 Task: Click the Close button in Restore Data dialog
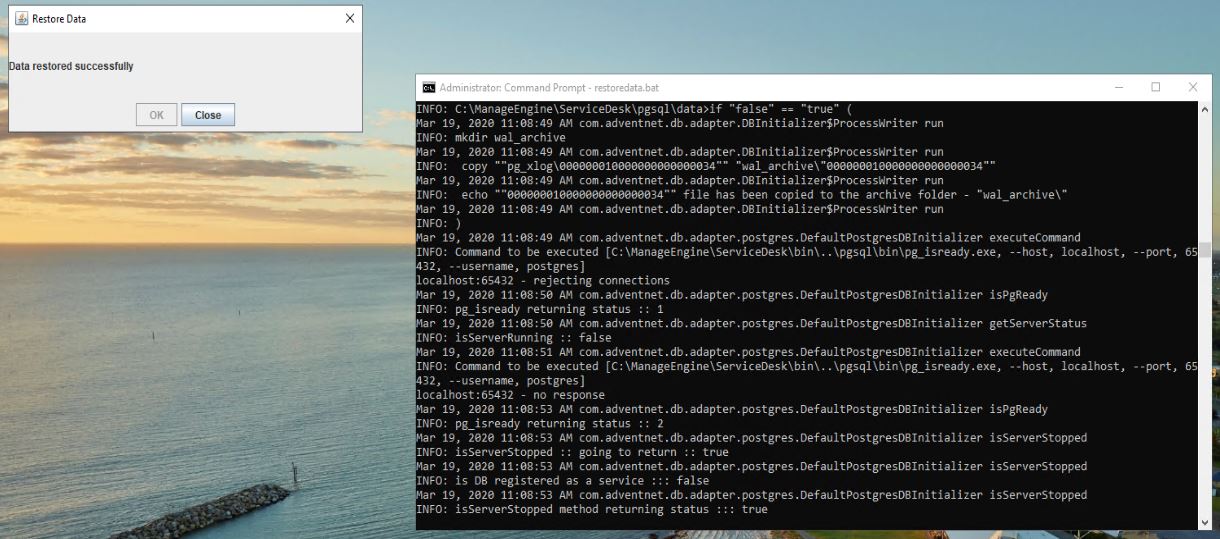tap(208, 115)
